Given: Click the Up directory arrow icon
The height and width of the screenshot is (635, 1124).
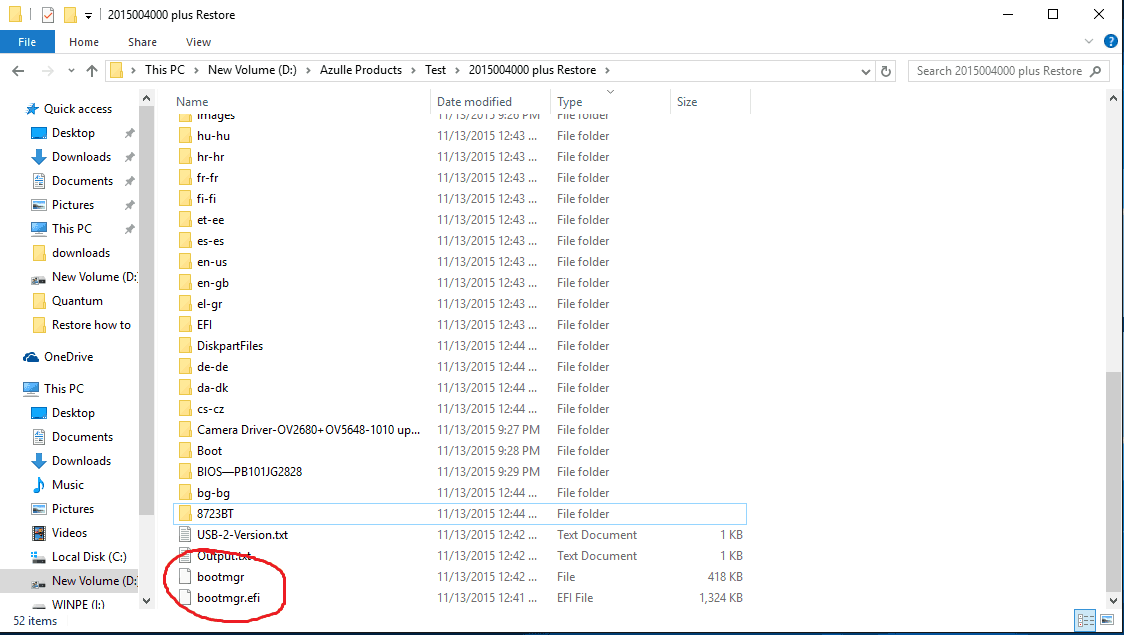Looking at the screenshot, I should click(92, 71).
